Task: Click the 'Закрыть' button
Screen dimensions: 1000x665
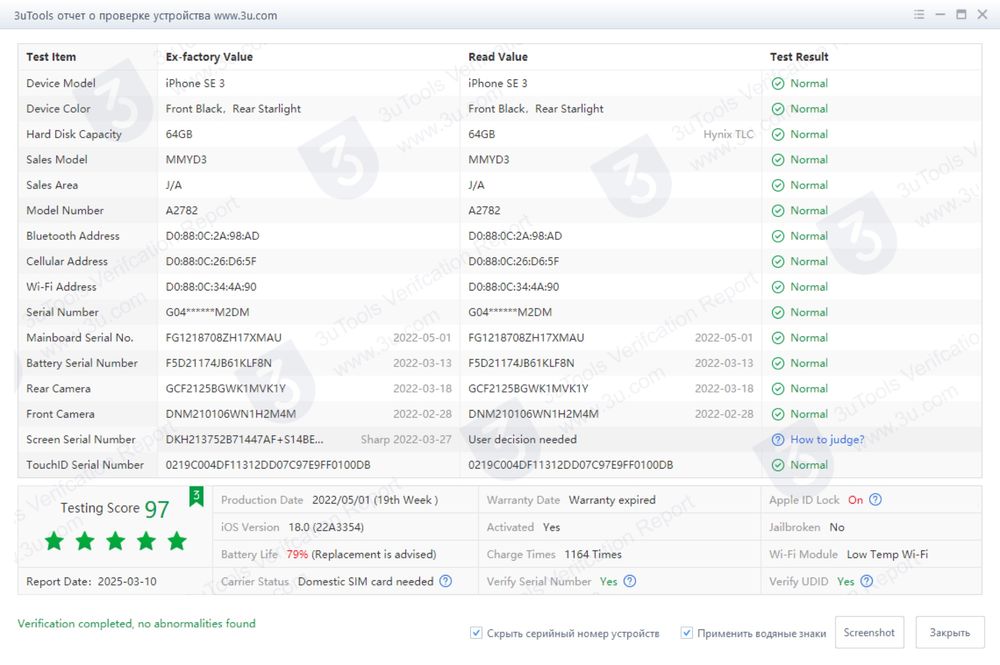Action: (x=950, y=632)
